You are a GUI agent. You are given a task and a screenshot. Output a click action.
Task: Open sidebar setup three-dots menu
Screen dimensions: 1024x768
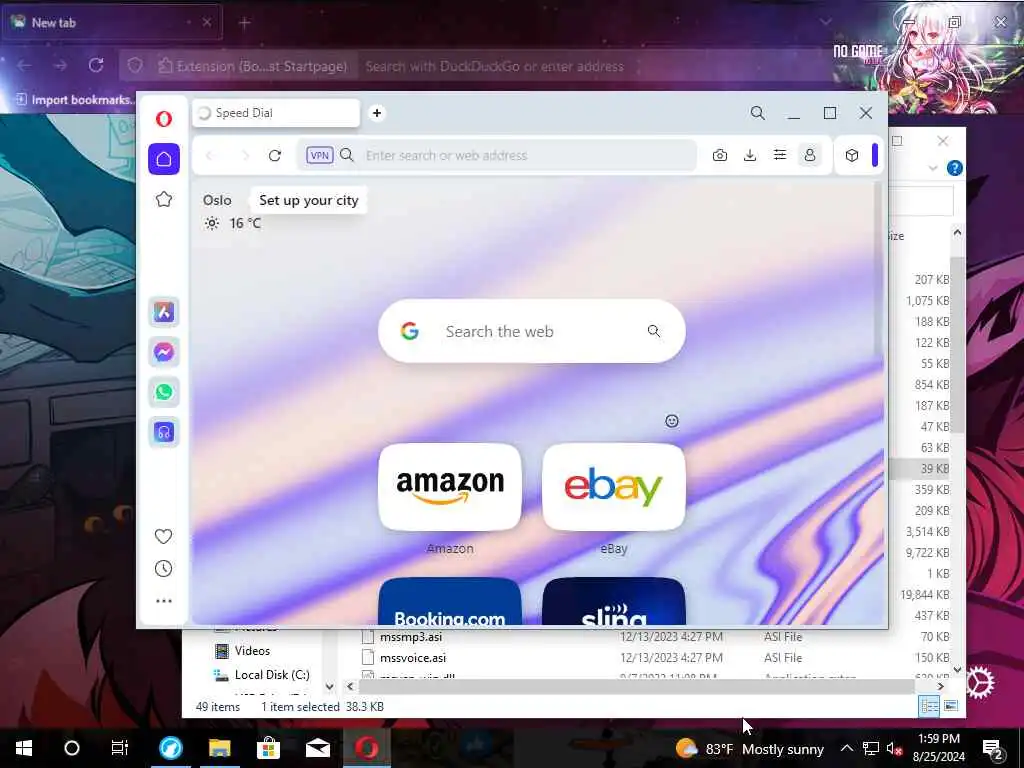pyautogui.click(x=164, y=601)
